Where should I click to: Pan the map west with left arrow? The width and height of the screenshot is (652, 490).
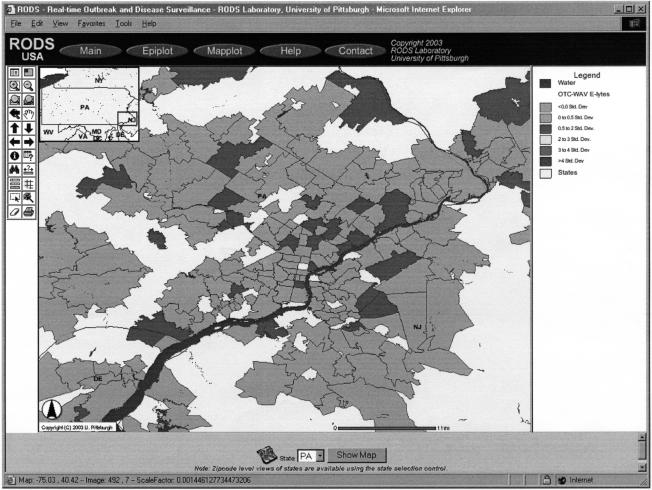point(15,142)
